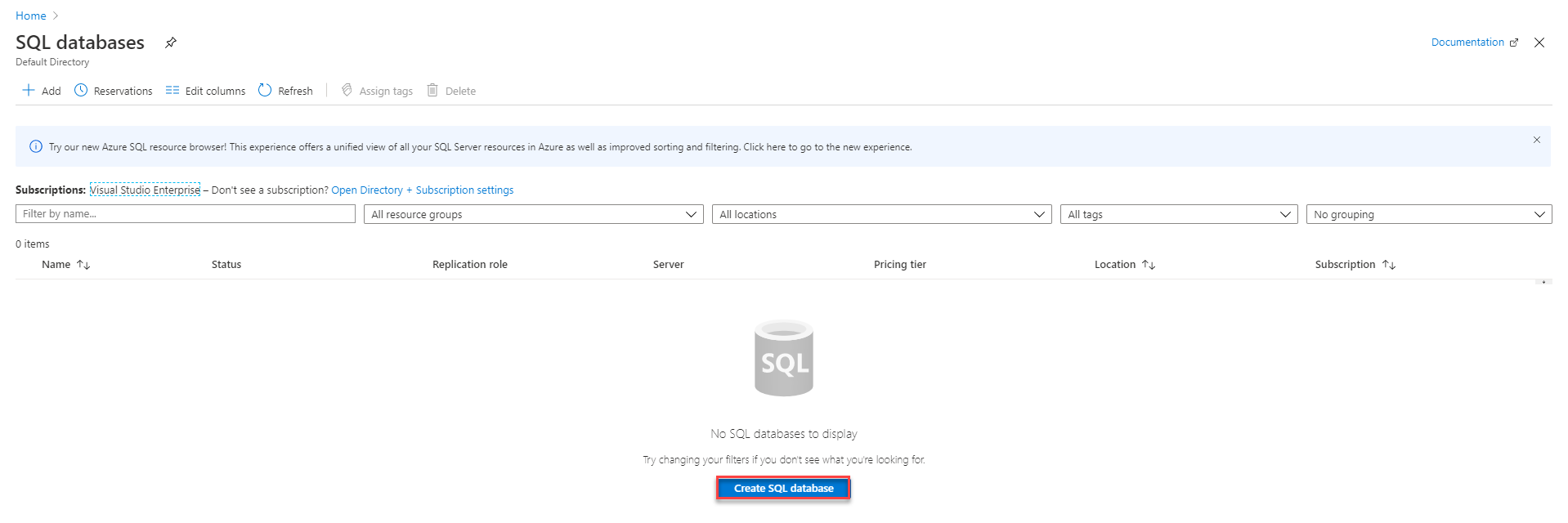
Task: Open Directory + Subscription settings link
Action: pos(422,190)
